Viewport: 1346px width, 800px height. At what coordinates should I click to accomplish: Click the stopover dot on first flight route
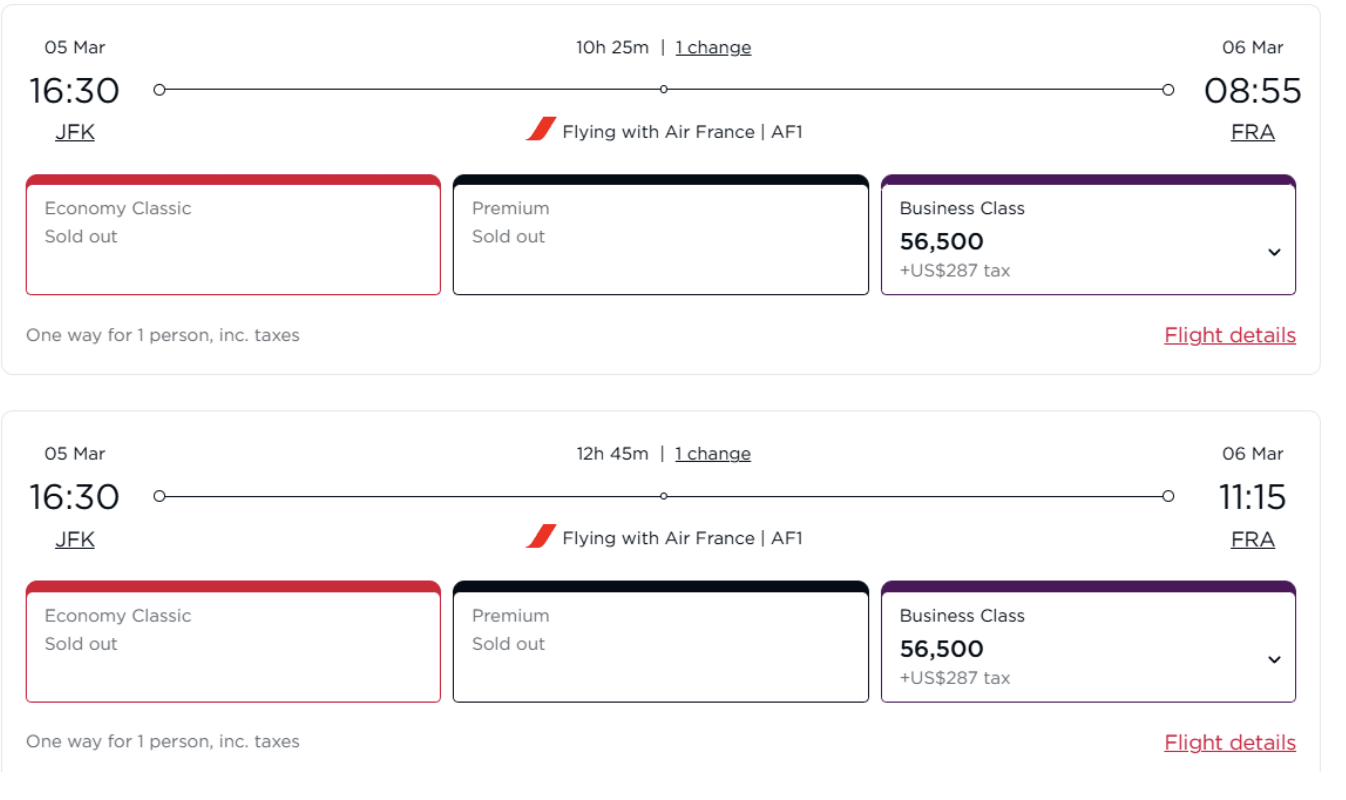(x=664, y=90)
